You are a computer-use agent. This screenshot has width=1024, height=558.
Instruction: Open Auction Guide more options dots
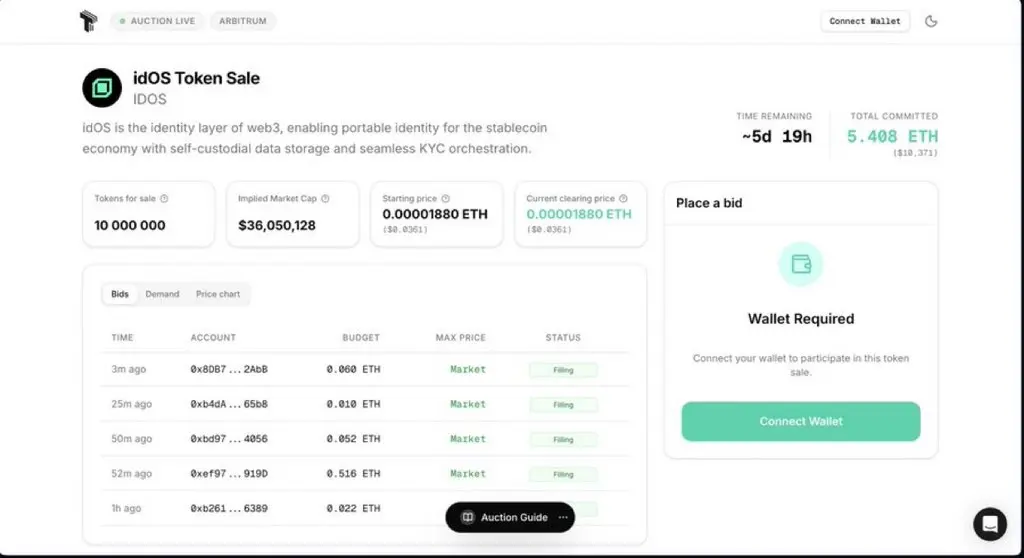pyautogui.click(x=563, y=517)
